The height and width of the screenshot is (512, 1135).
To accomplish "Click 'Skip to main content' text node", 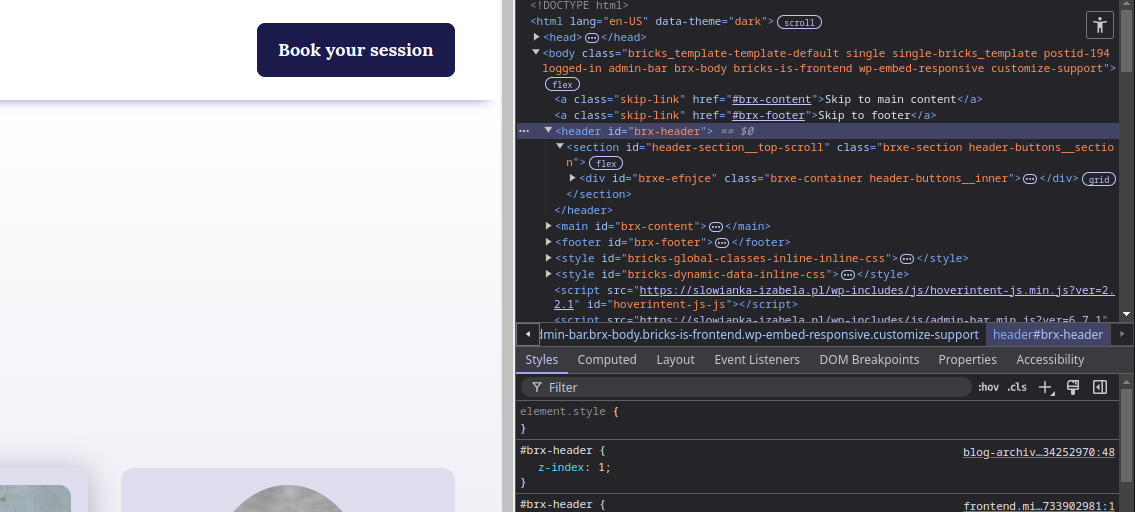I will click(891, 100).
